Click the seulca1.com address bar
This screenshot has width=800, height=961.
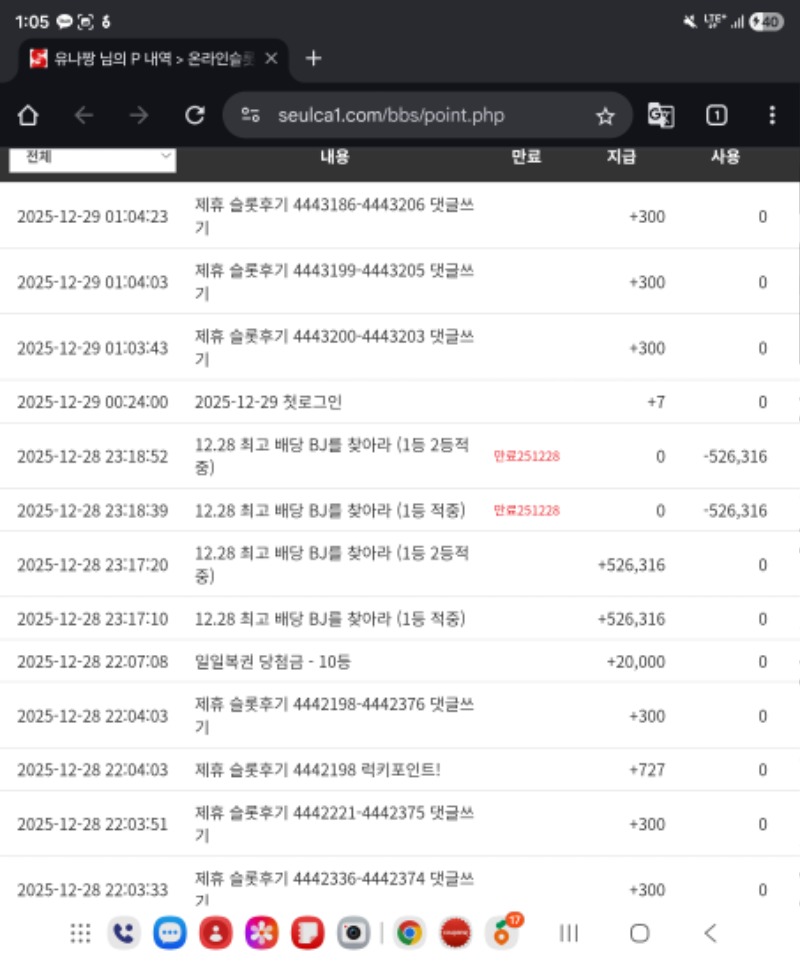coord(400,116)
